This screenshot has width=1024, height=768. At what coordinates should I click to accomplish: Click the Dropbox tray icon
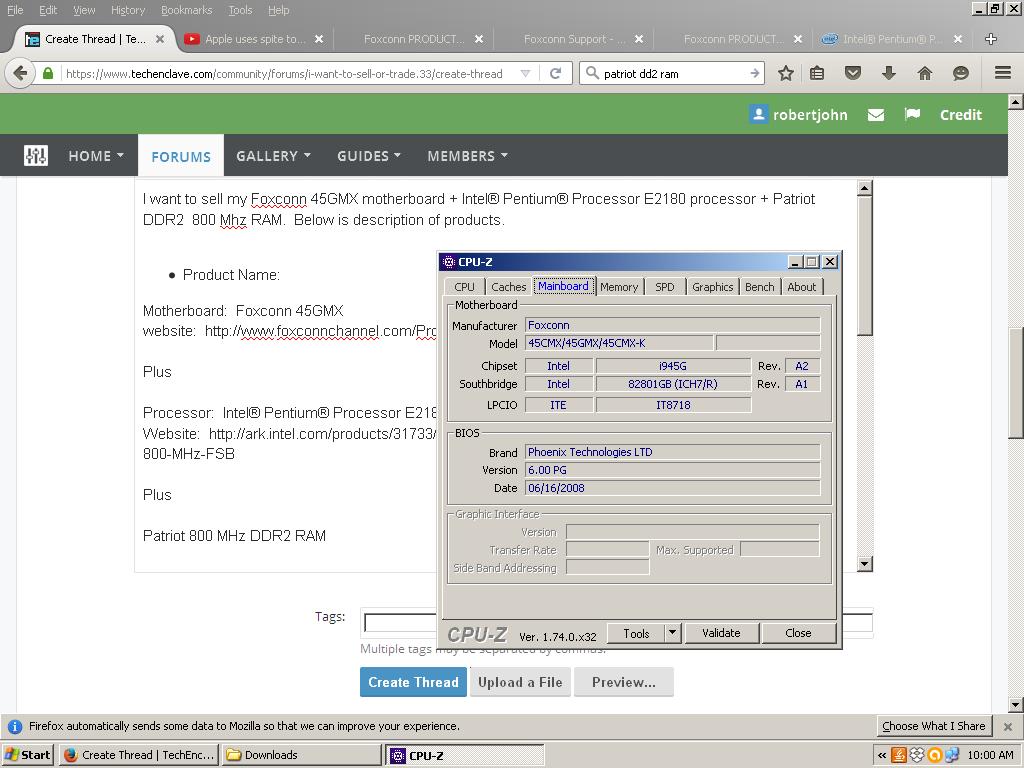point(917,756)
